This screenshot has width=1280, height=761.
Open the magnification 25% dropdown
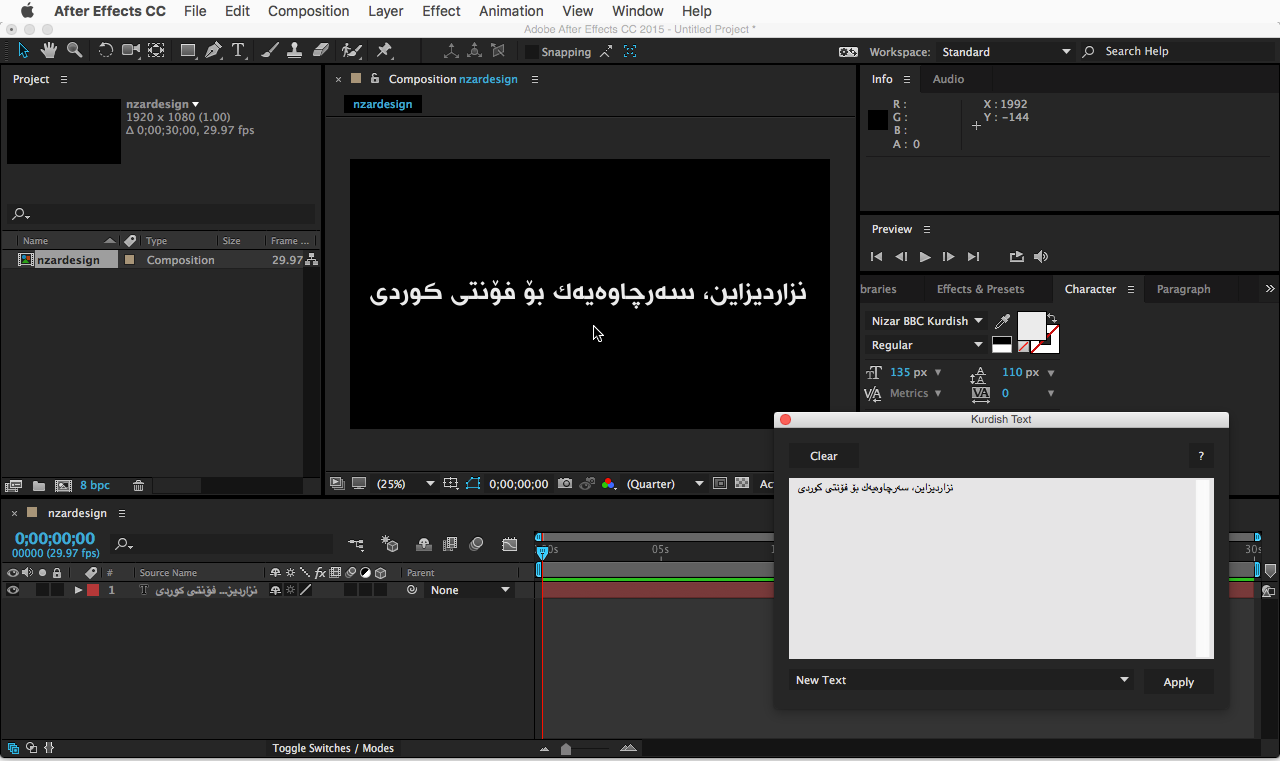tap(405, 484)
